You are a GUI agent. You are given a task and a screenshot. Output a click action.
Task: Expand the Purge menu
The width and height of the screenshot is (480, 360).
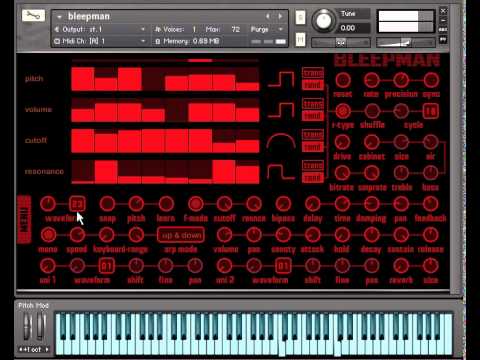coord(267,29)
